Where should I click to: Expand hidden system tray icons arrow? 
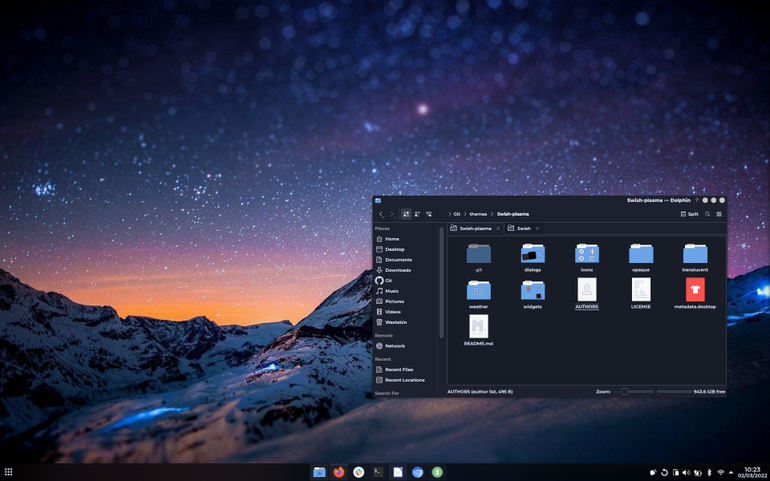[731, 473]
